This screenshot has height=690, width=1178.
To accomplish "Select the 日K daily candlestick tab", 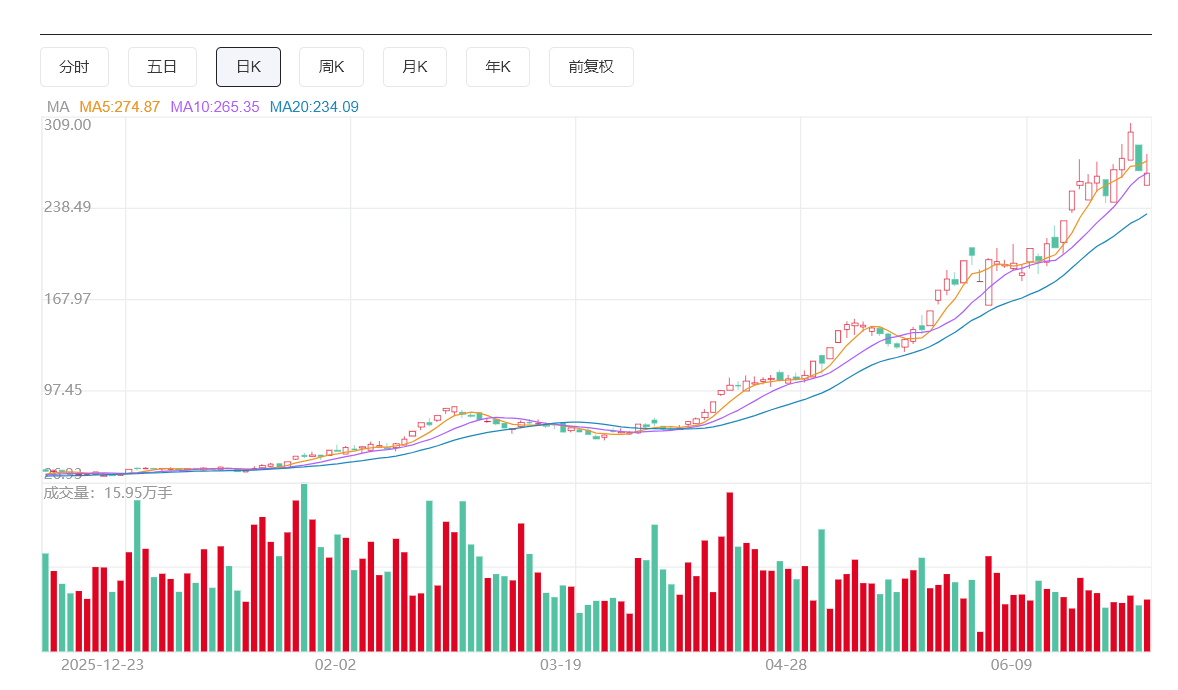I will 249,67.
